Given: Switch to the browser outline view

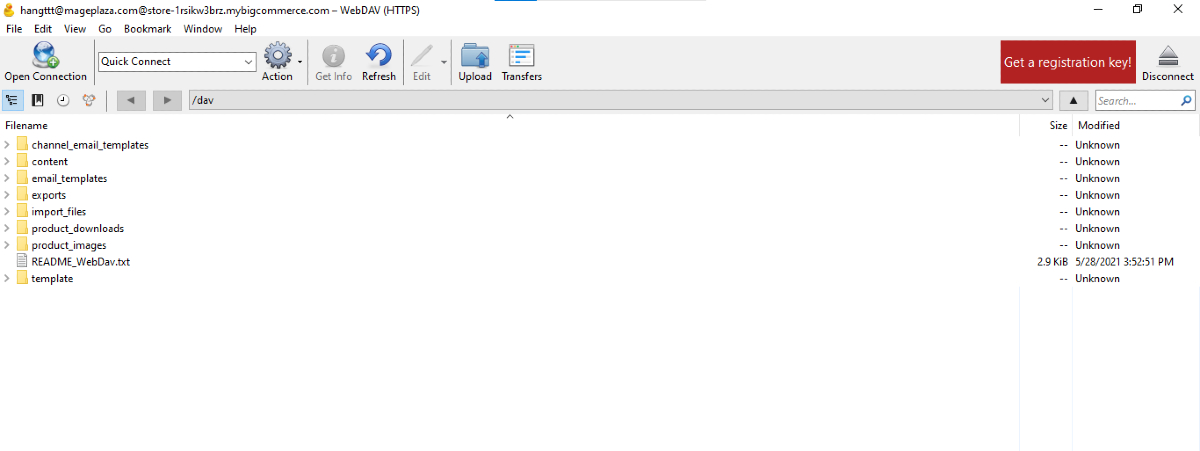Looking at the screenshot, I should [x=13, y=100].
